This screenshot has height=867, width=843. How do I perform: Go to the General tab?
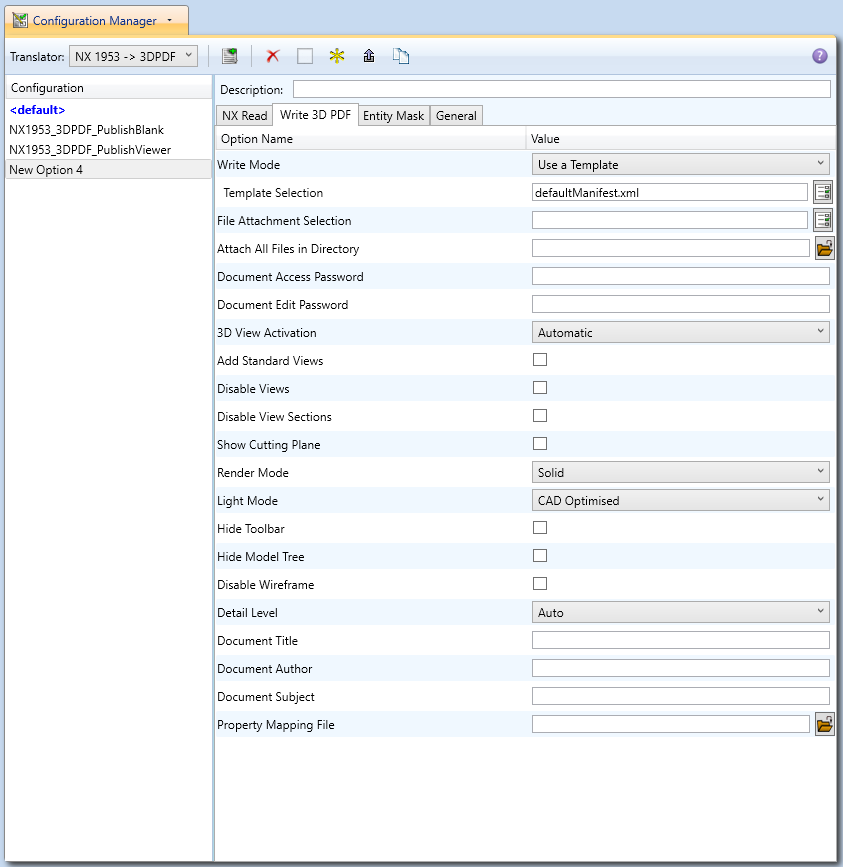click(456, 116)
